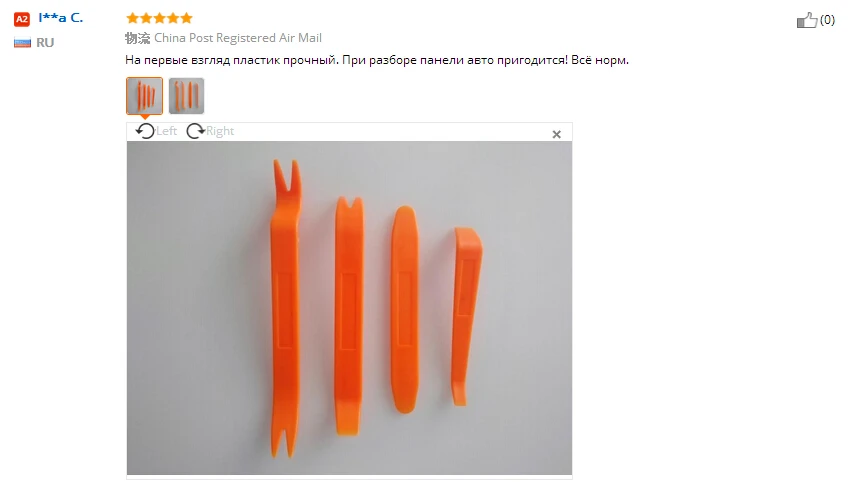The height and width of the screenshot is (490, 855).
Task: Click the enlarged orange pry tools photo
Action: tap(350, 308)
